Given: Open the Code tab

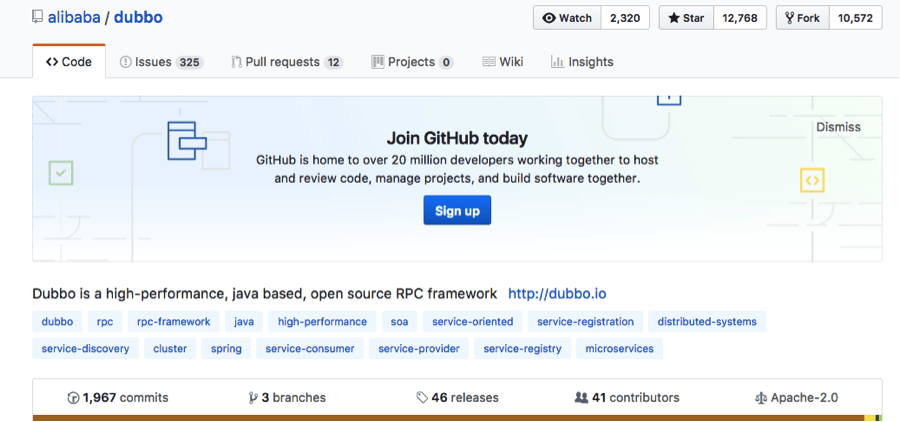Looking at the screenshot, I should tap(69, 61).
